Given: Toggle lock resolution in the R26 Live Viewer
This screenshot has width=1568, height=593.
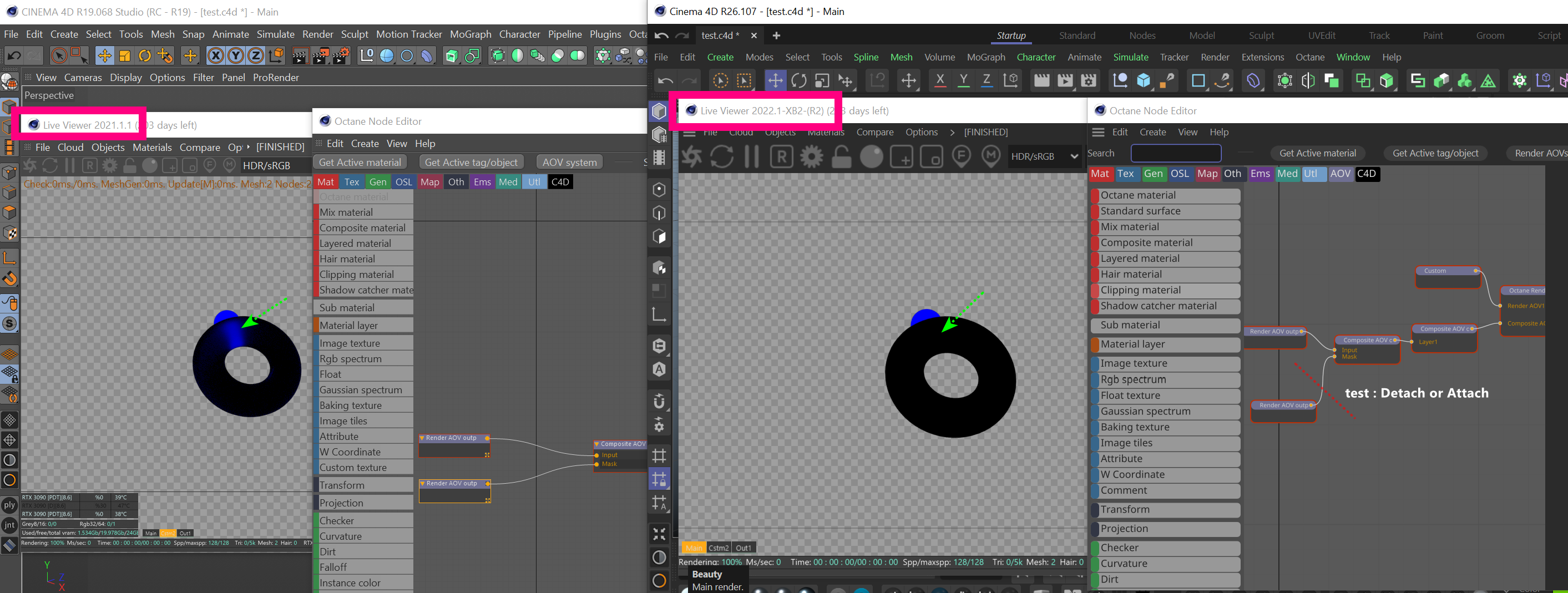Looking at the screenshot, I should pos(841,156).
